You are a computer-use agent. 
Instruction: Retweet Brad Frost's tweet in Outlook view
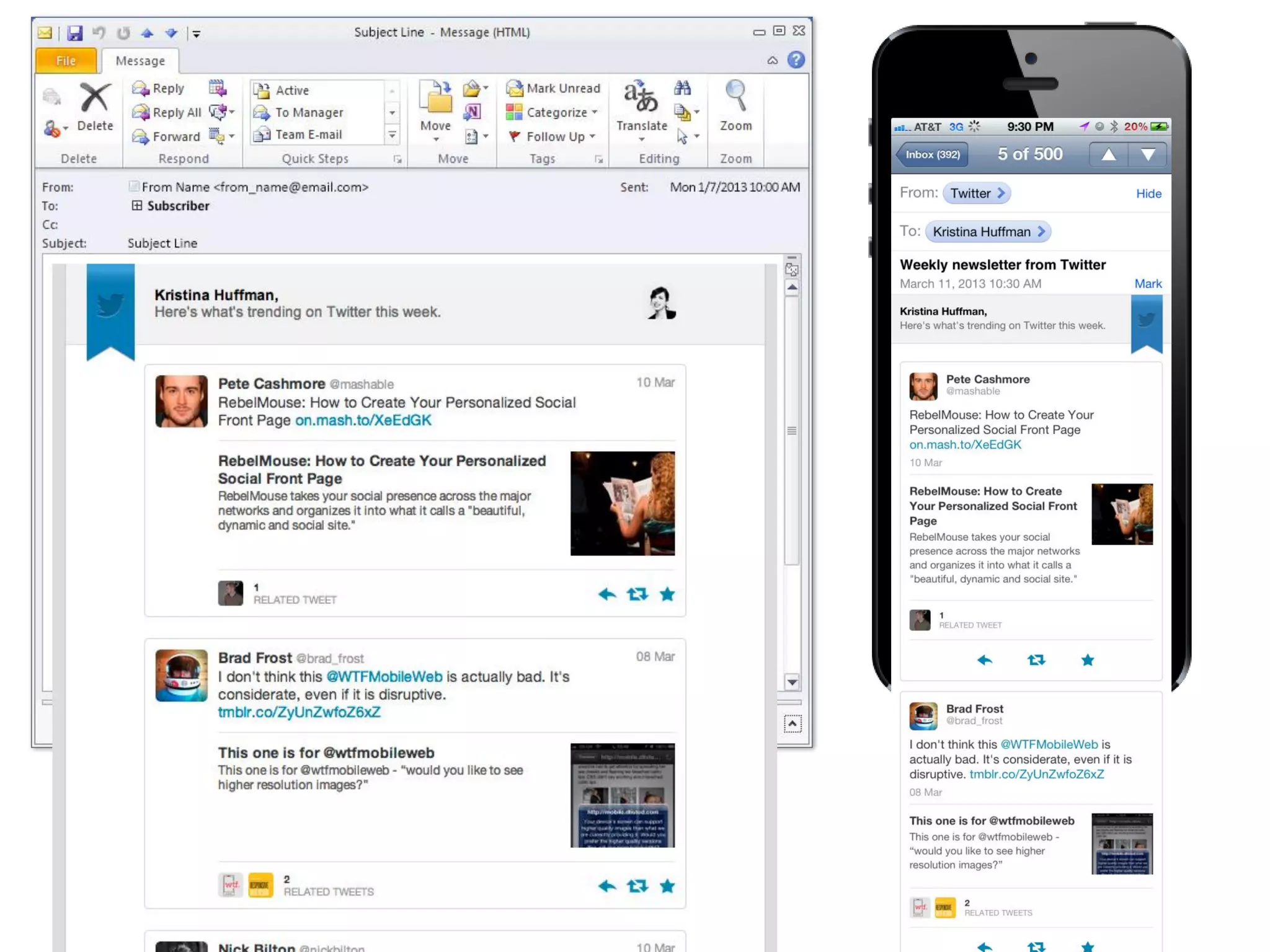click(637, 886)
